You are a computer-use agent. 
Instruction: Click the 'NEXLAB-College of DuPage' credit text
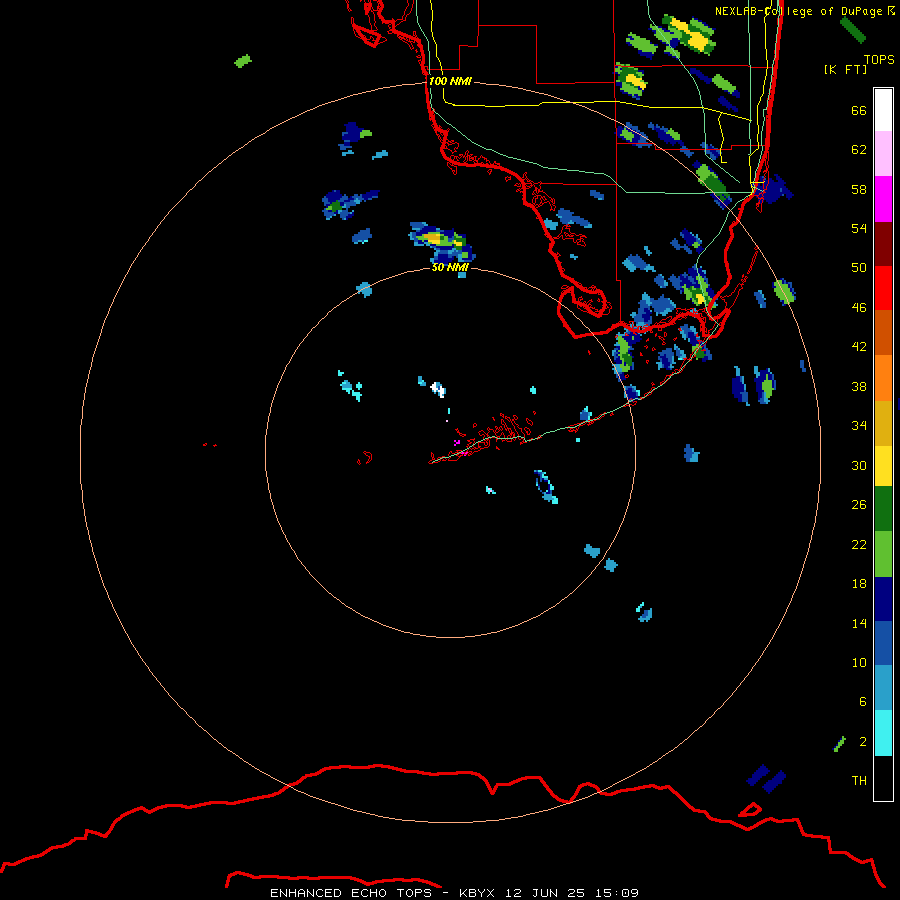pyautogui.click(x=798, y=11)
